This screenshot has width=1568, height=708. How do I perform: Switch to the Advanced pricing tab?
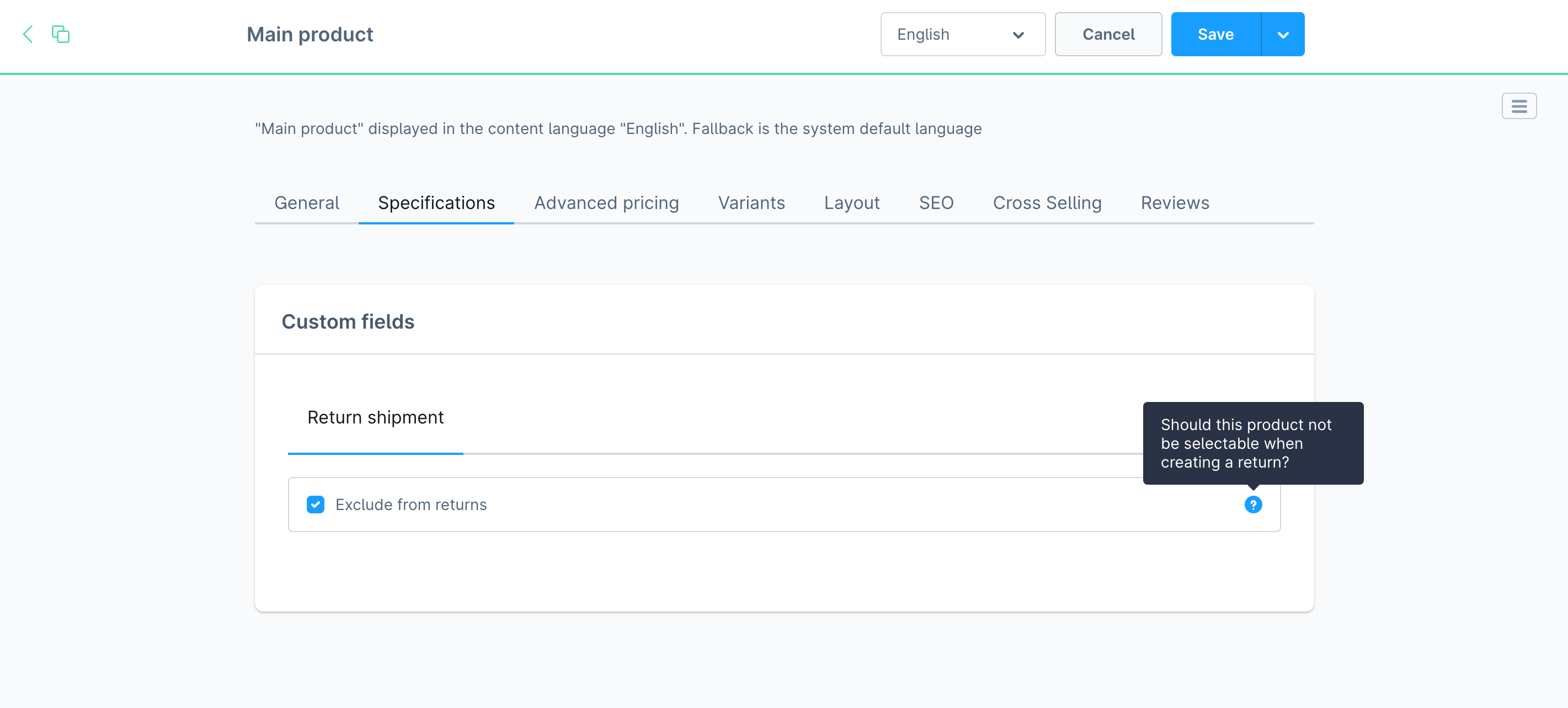(x=607, y=202)
